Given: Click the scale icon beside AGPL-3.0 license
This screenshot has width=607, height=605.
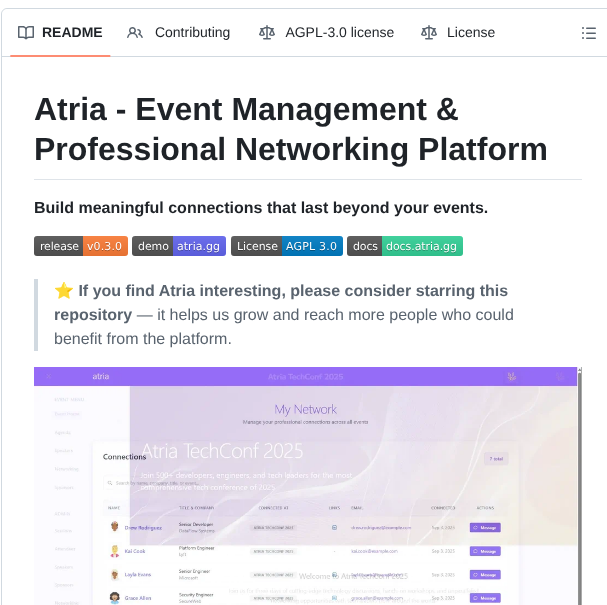Looking at the screenshot, I should tap(266, 33).
